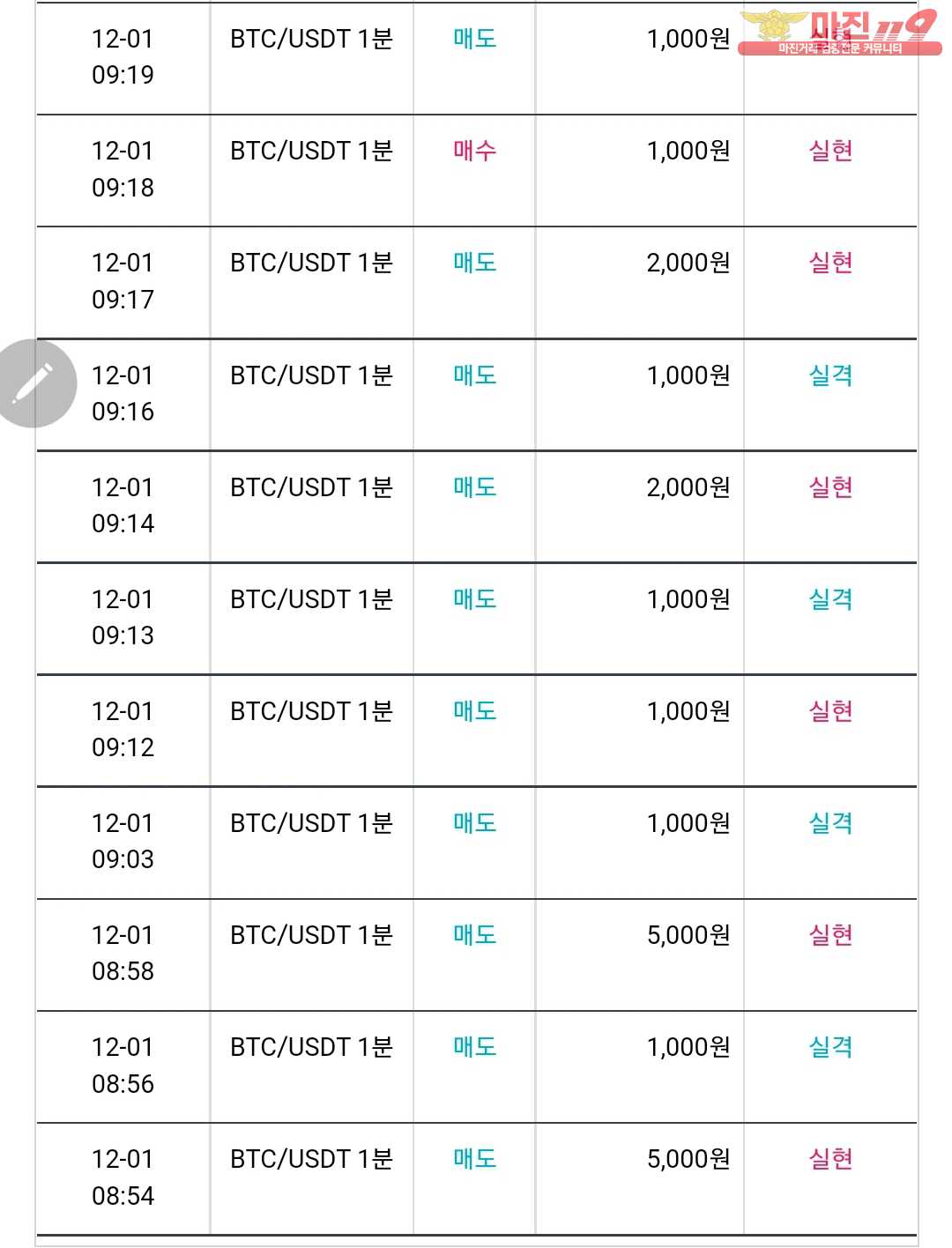952x1248 pixels.
Task: Open the 마진119 watermark logo
Action: click(x=839, y=33)
